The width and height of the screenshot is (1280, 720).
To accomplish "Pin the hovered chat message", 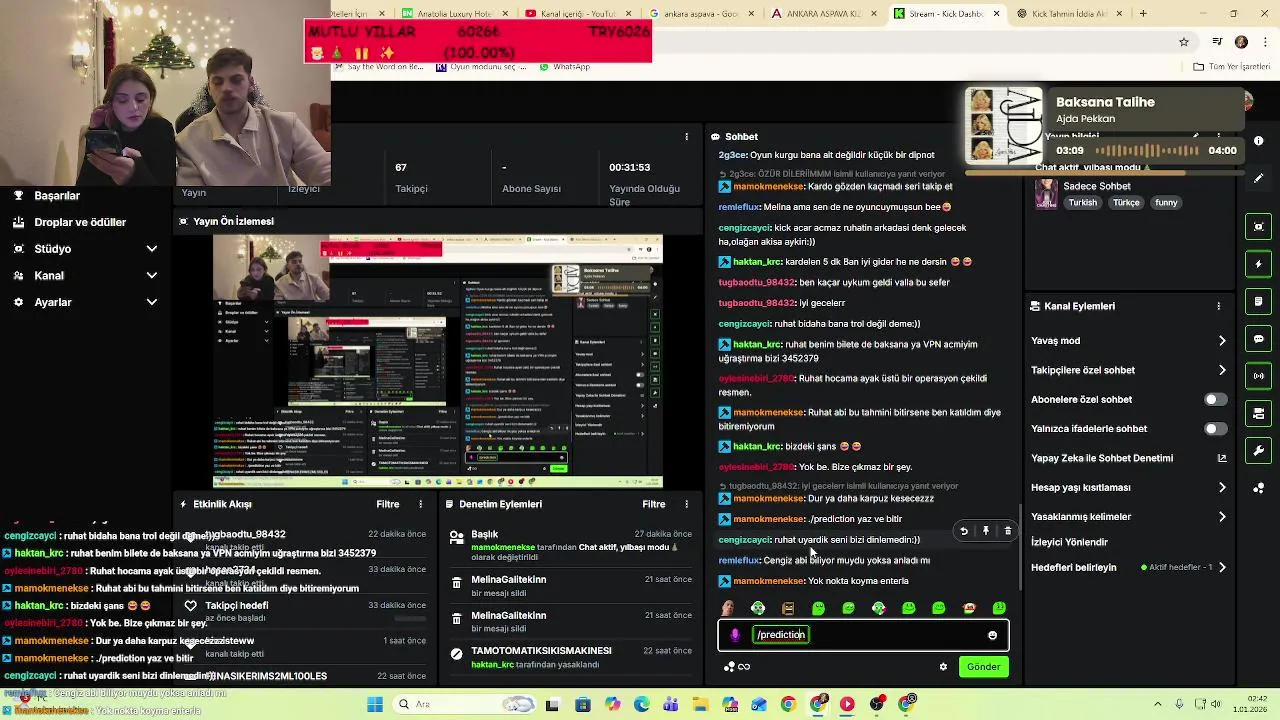I will tap(986, 531).
